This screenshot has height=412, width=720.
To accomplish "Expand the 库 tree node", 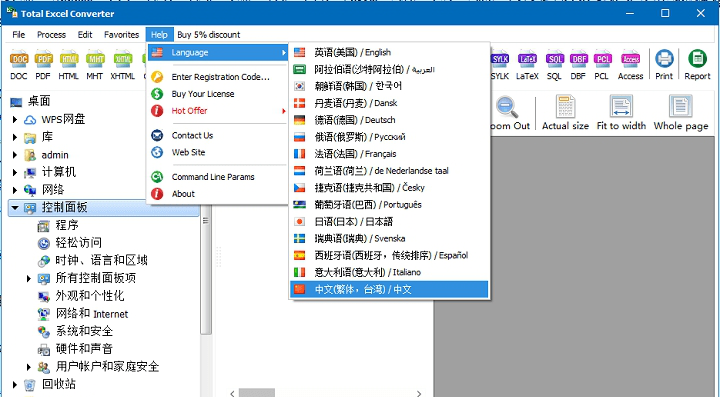I will [15, 137].
